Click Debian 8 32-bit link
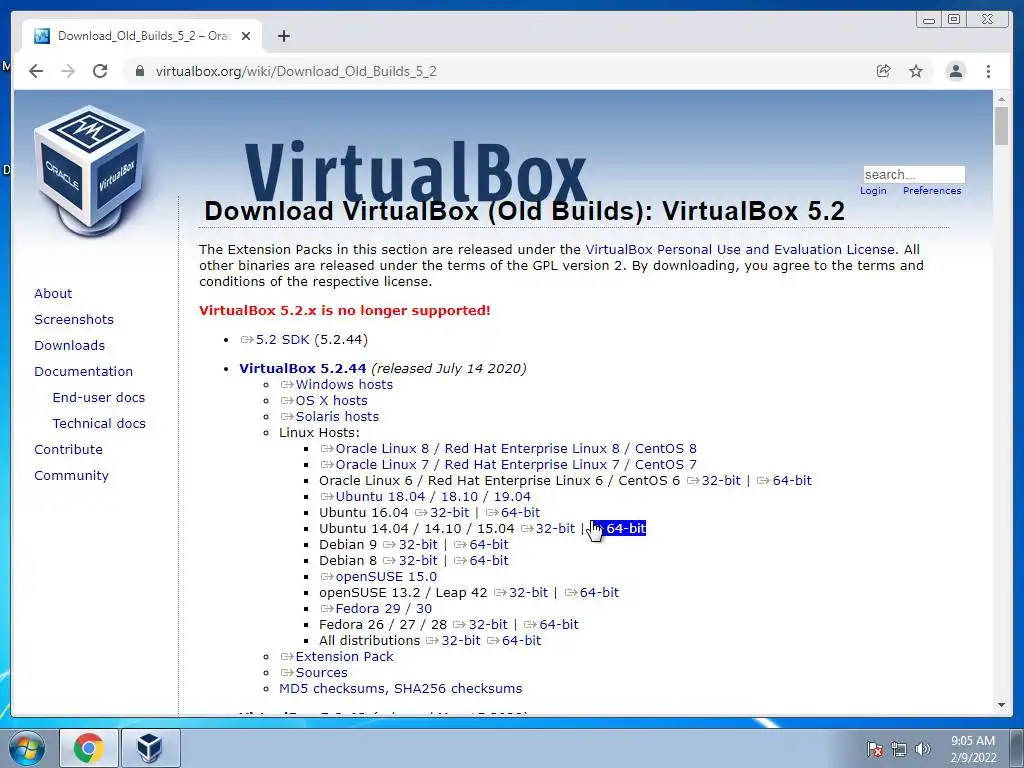 [410, 560]
